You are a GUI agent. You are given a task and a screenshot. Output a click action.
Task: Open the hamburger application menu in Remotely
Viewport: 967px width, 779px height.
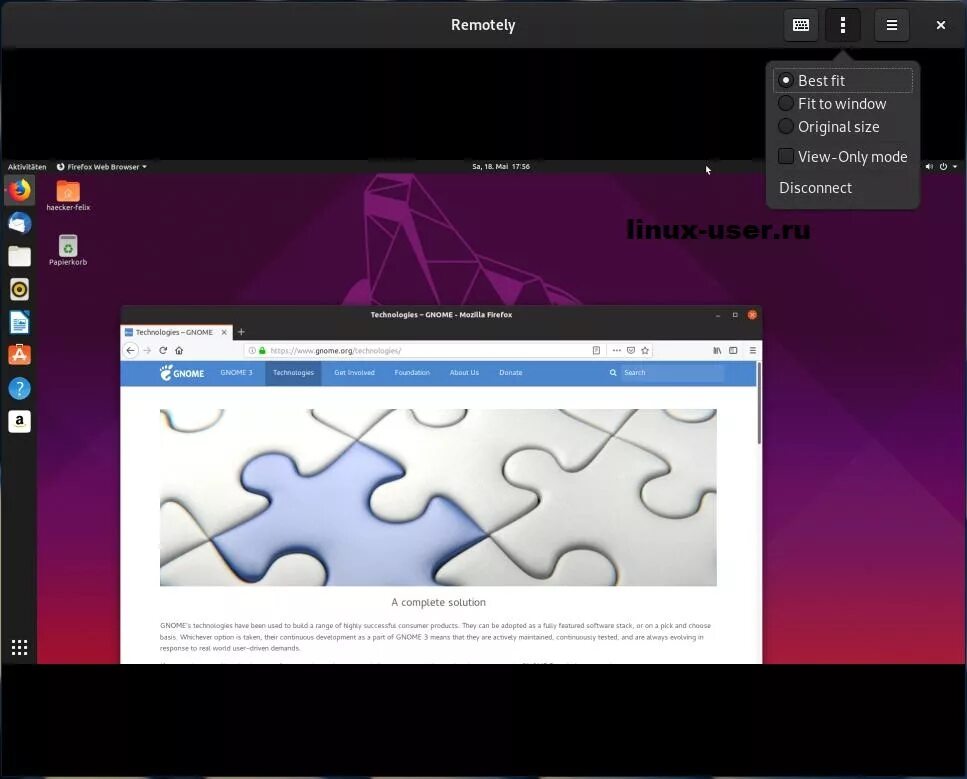click(892, 25)
